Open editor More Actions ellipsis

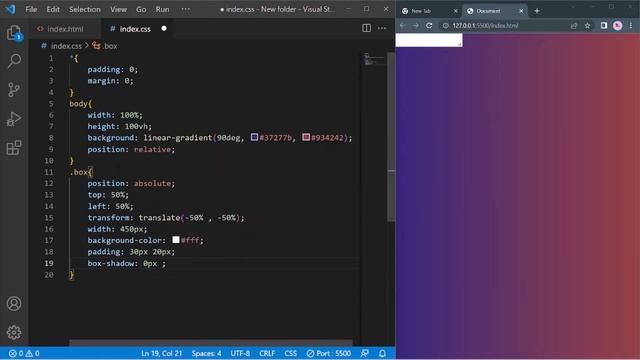(382, 28)
